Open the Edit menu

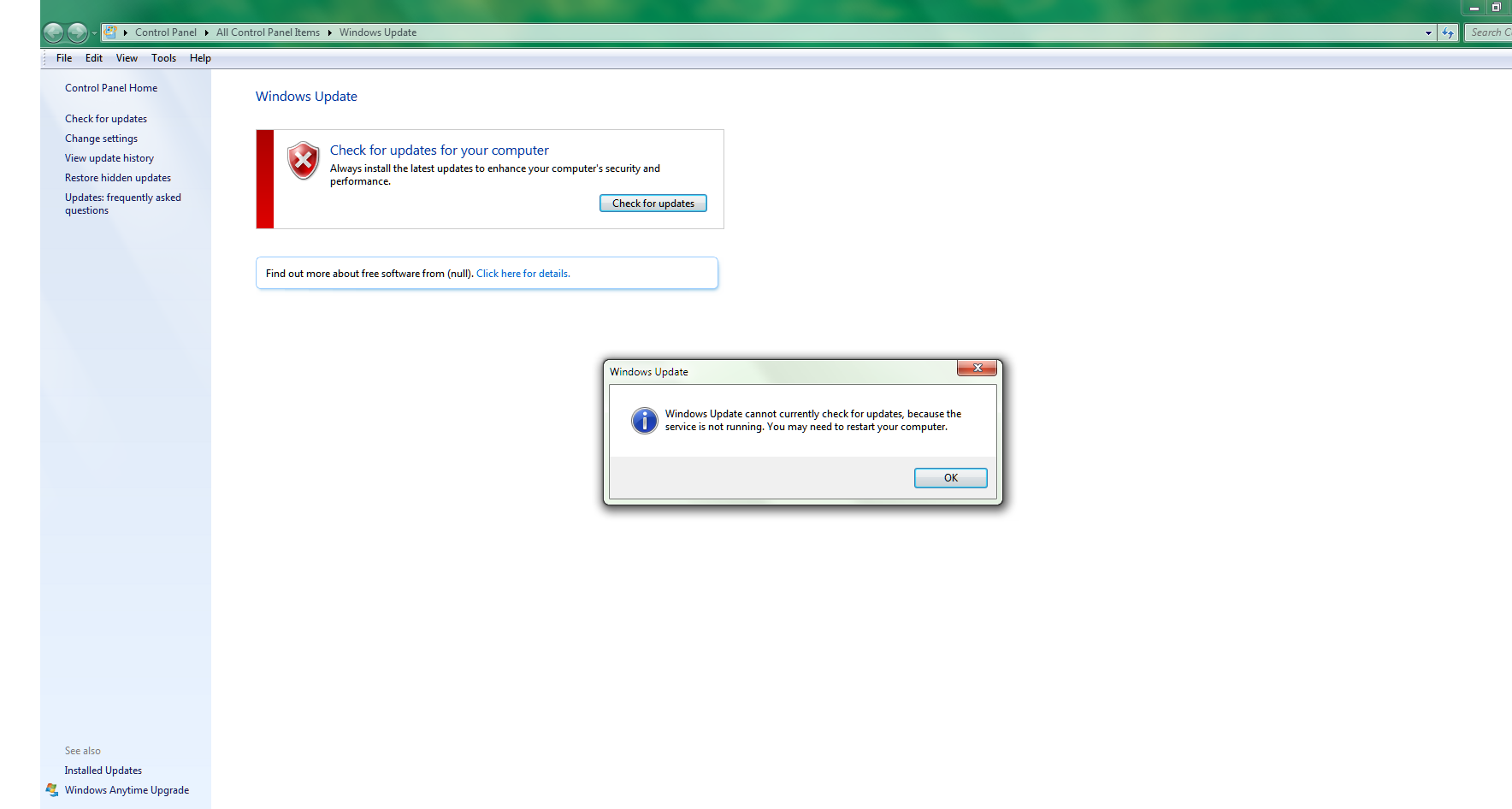(94, 58)
